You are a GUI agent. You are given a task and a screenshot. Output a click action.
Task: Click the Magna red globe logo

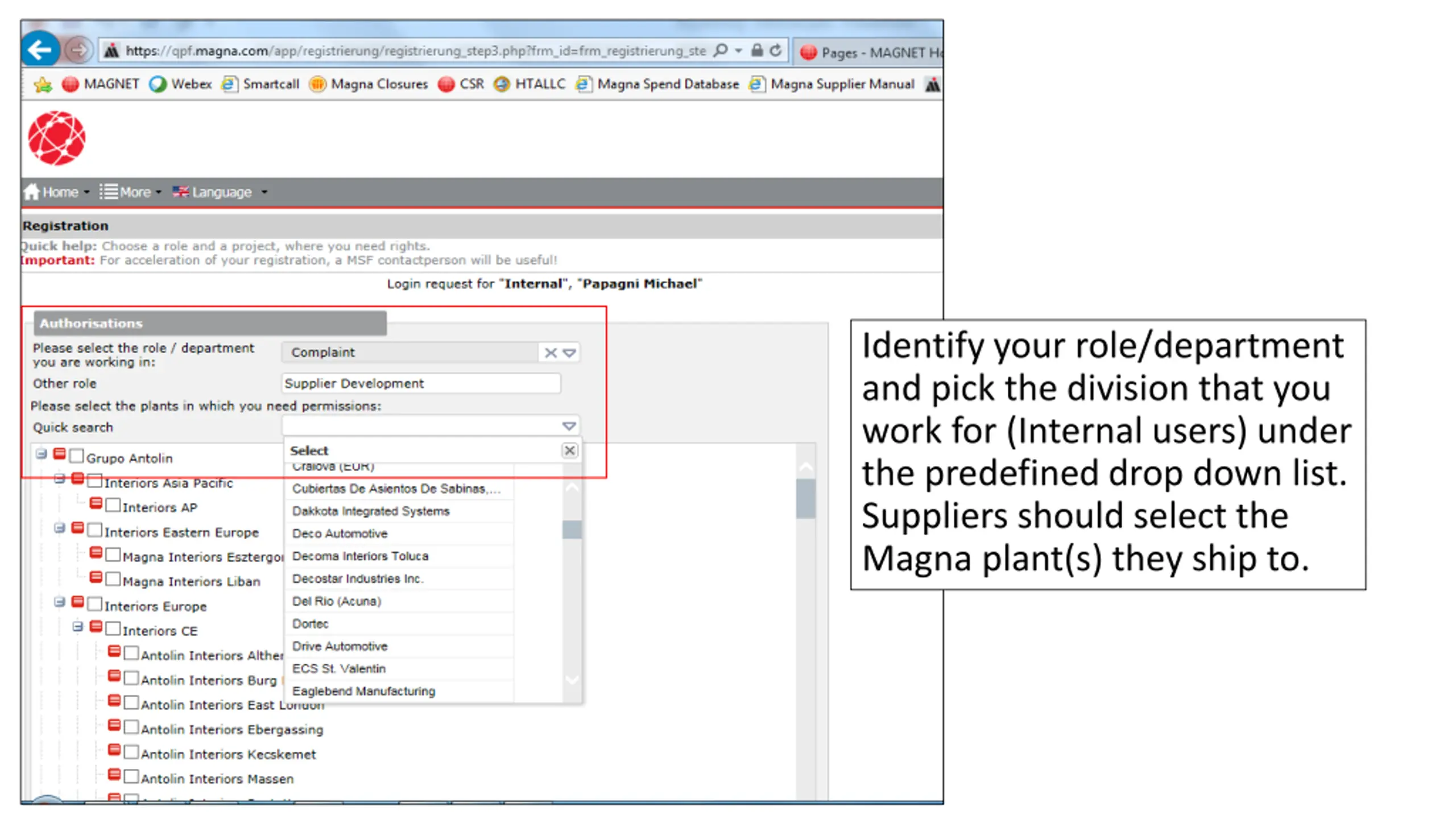click(x=57, y=138)
